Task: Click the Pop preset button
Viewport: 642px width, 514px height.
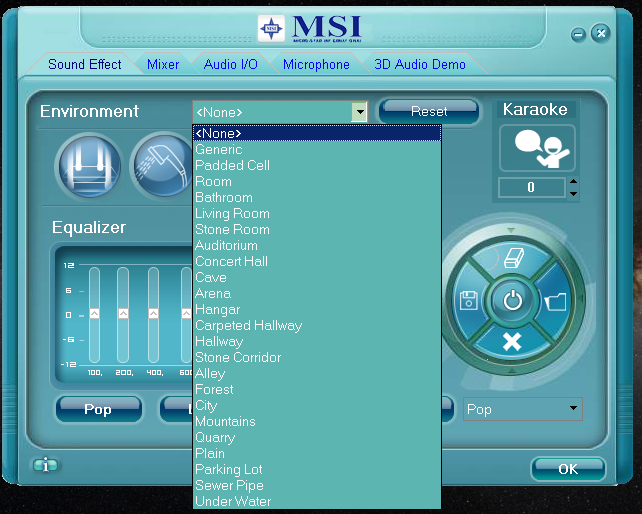Action: point(99,409)
